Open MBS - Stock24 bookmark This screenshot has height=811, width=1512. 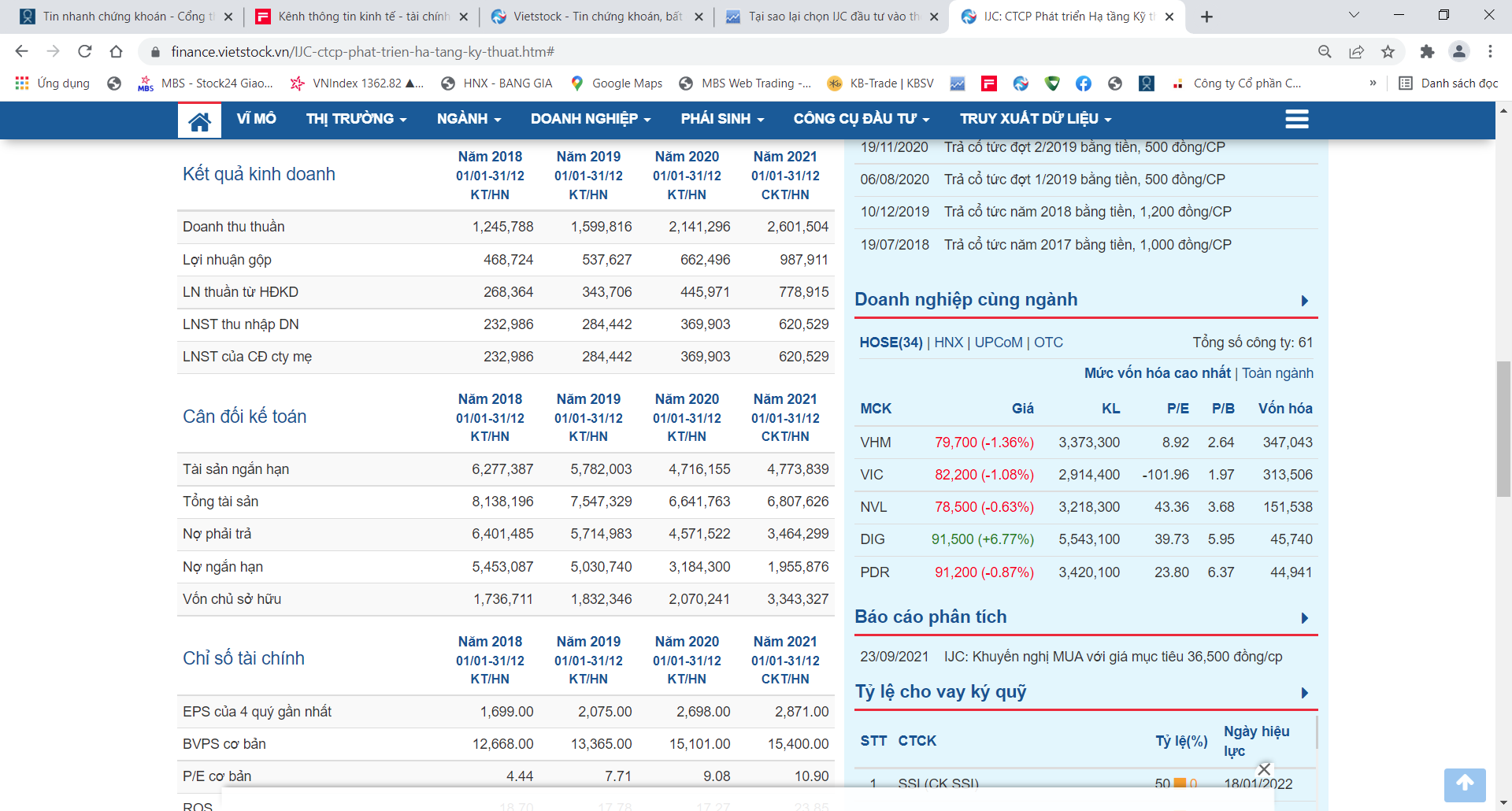pyautogui.click(x=206, y=83)
